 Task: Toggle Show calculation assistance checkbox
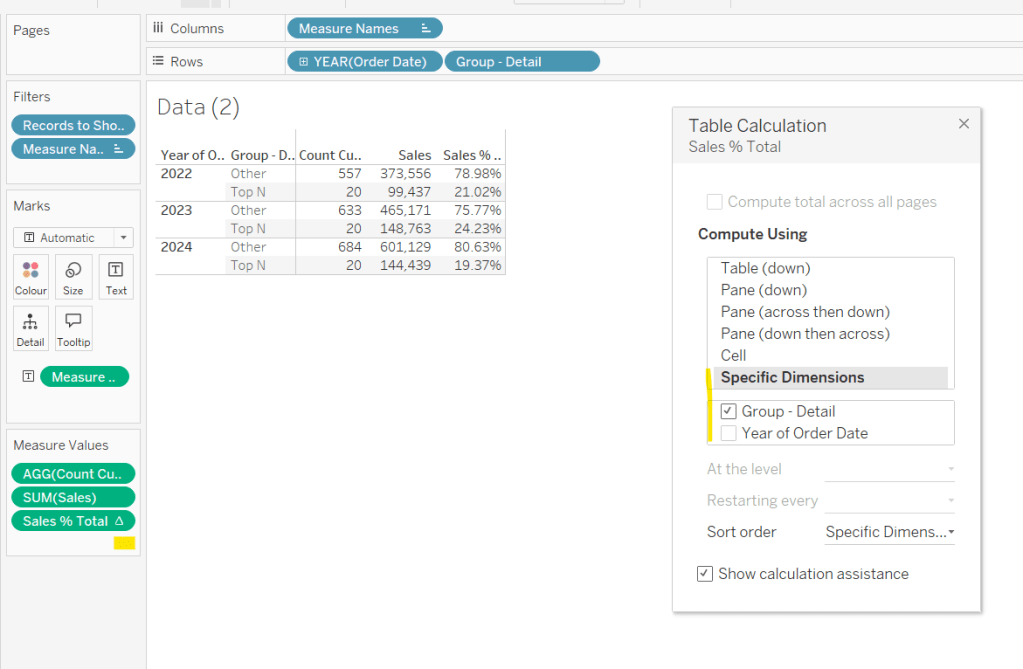pos(706,574)
